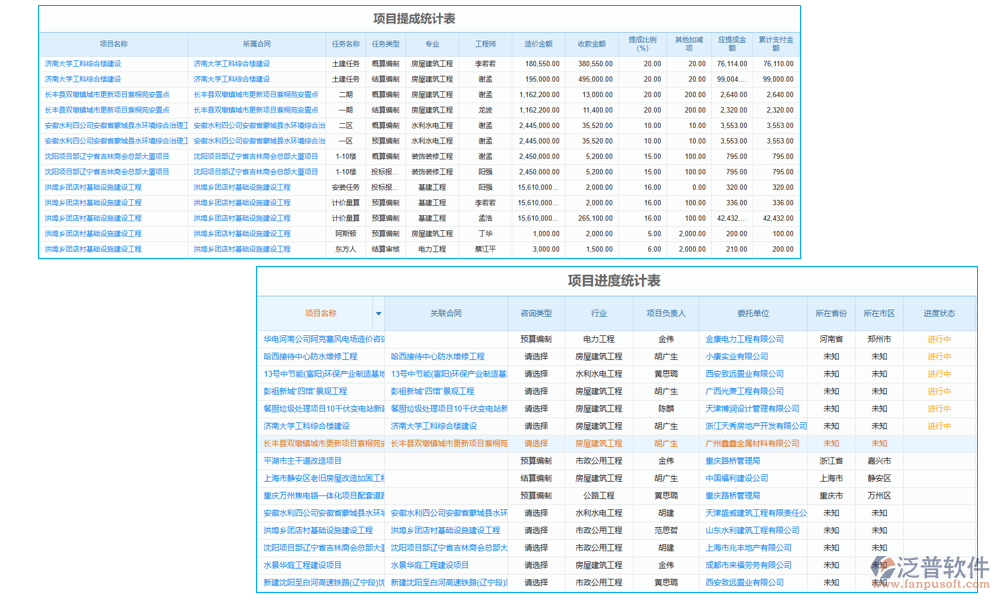Click the 进度状态 column header
Viewport: 1000px width, 600px height.
(938, 314)
